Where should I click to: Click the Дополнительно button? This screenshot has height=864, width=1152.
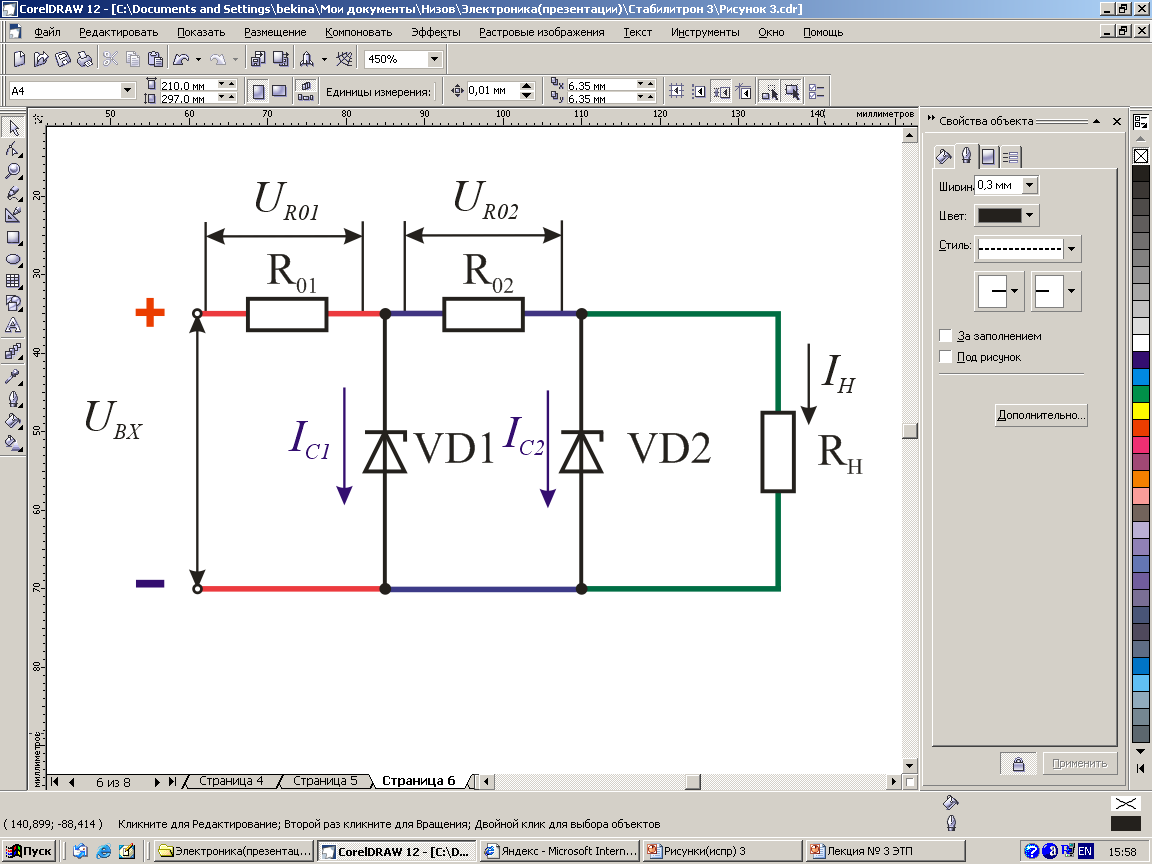[1040, 415]
